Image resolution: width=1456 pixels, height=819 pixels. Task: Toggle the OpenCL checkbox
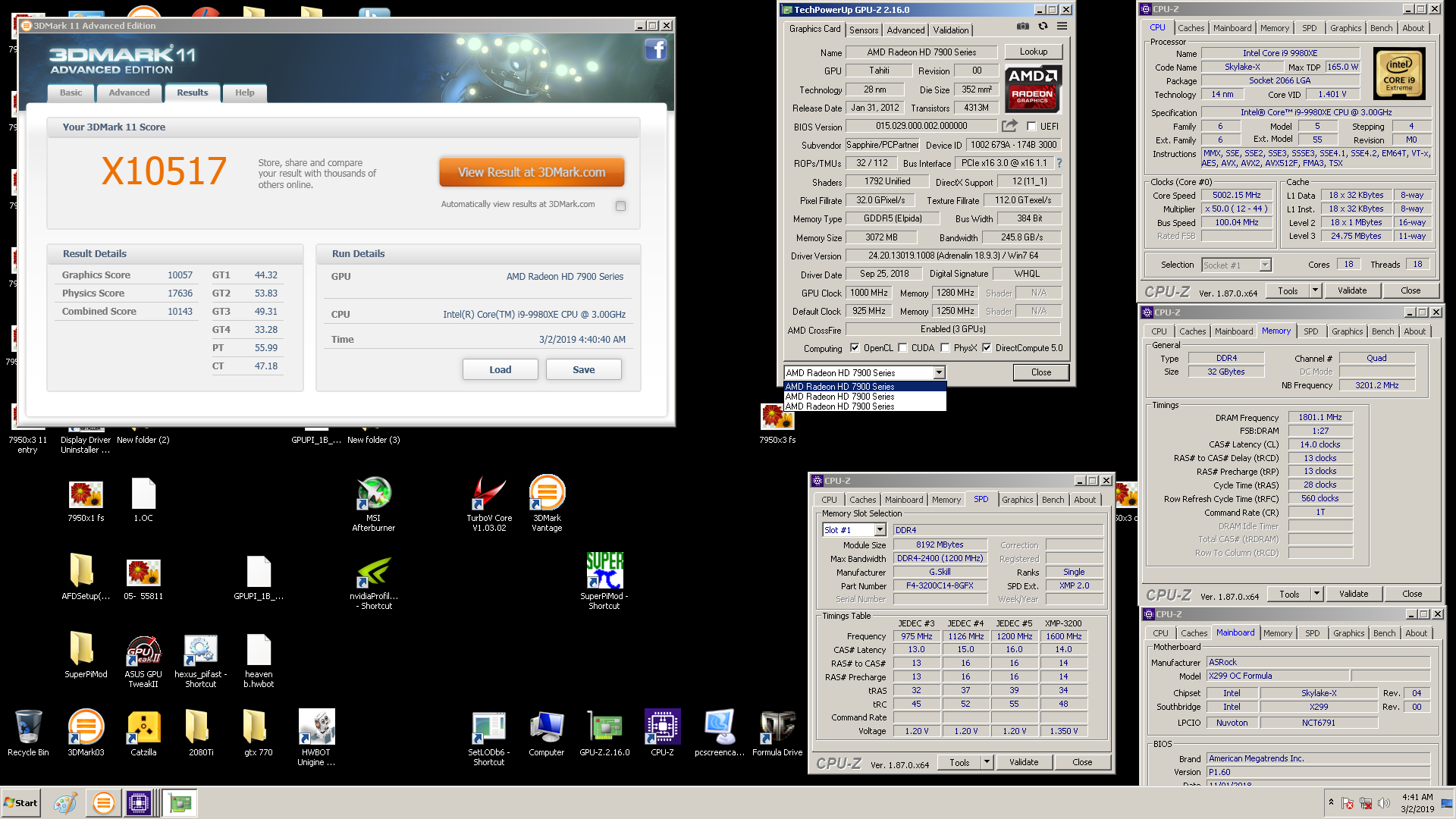855,348
